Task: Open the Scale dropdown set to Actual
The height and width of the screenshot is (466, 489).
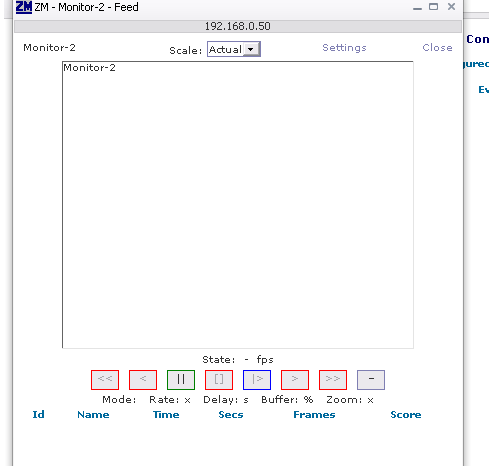Action: point(234,49)
